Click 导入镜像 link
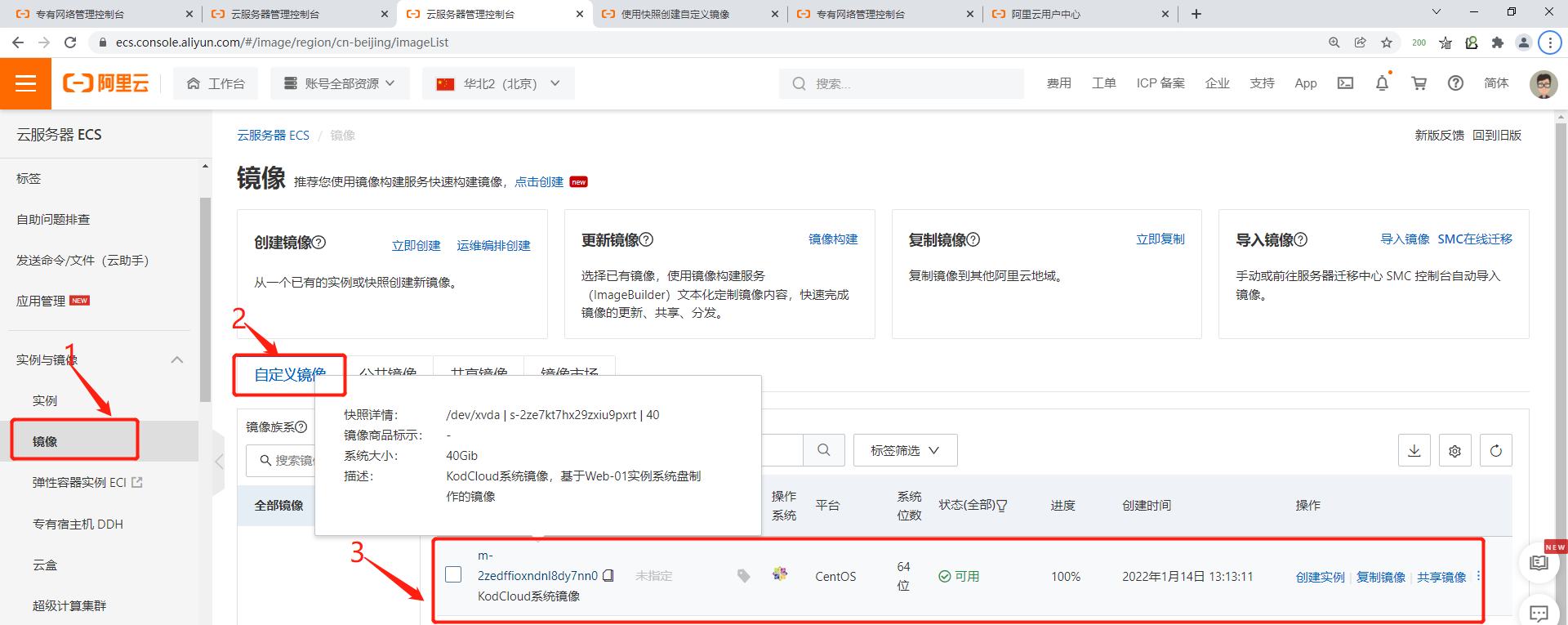This screenshot has width=1568, height=625. (1405, 239)
